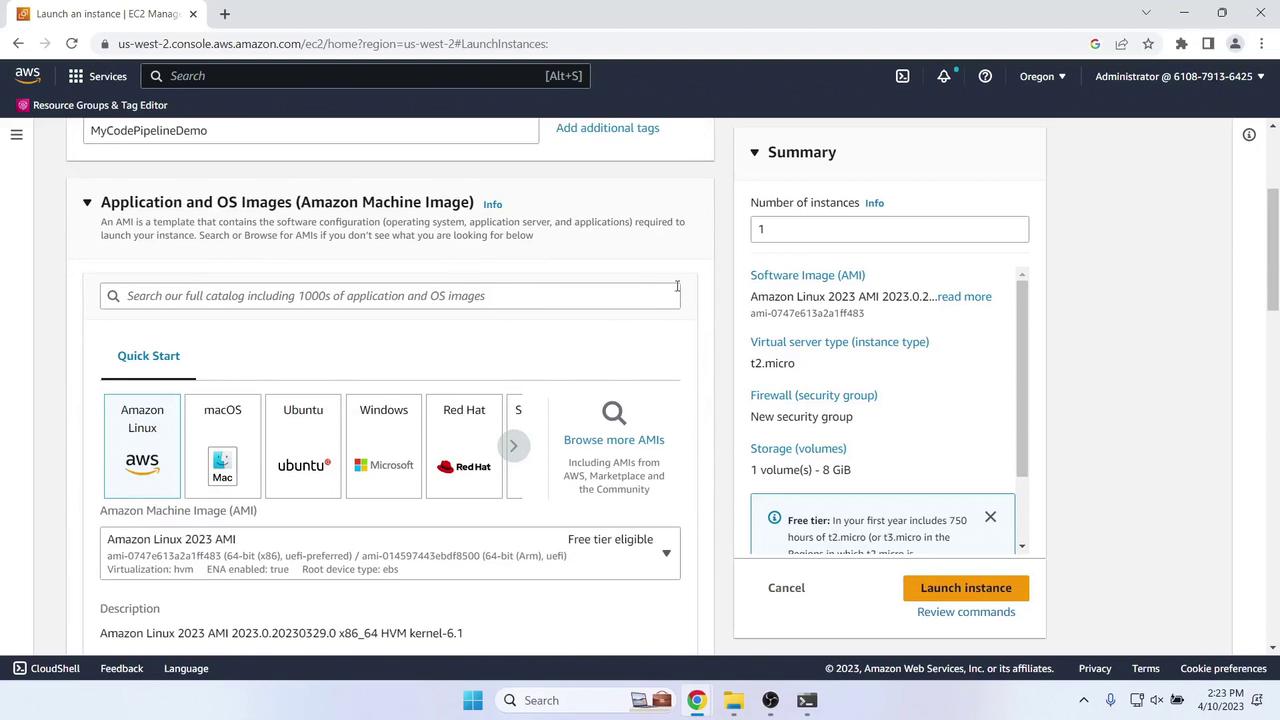Bookmark this page with the star icon
The height and width of the screenshot is (720, 1280).
click(1148, 44)
